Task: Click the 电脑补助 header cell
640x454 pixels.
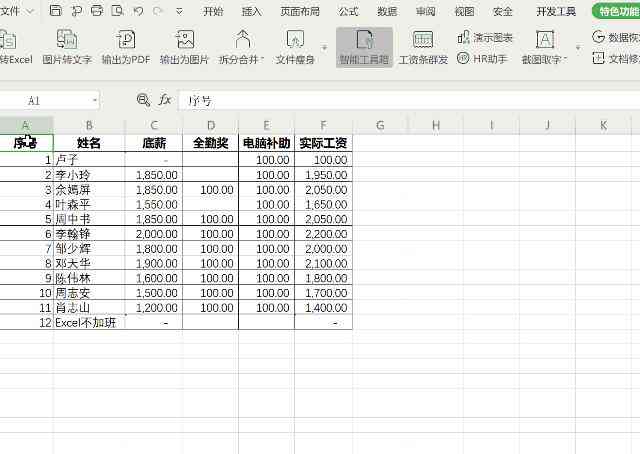Action: (267, 143)
